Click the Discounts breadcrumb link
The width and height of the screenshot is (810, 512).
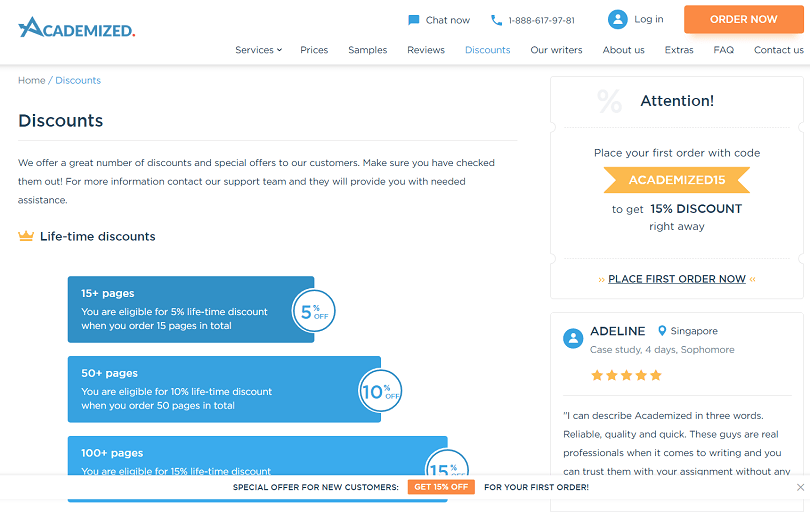click(x=78, y=81)
